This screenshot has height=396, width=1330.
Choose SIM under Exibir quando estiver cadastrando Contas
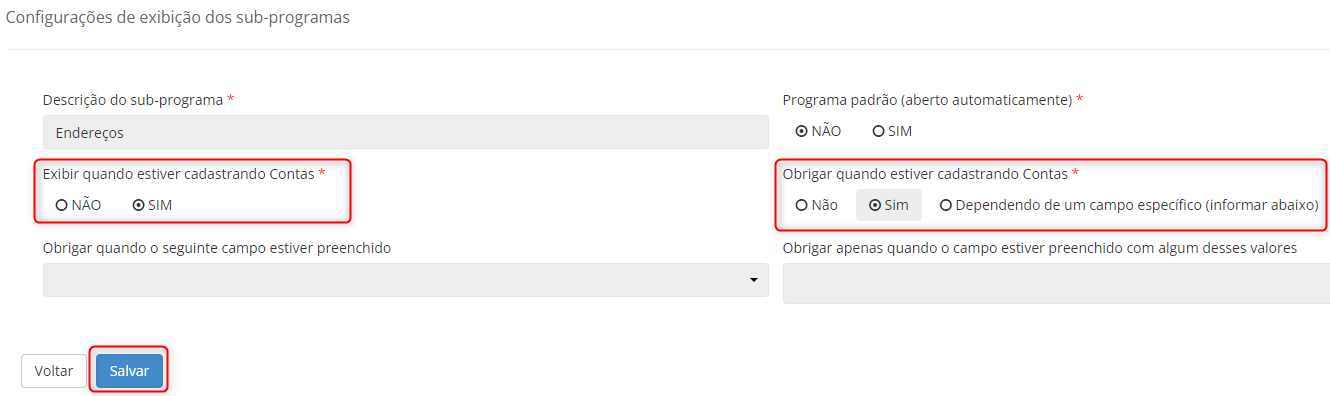point(152,205)
